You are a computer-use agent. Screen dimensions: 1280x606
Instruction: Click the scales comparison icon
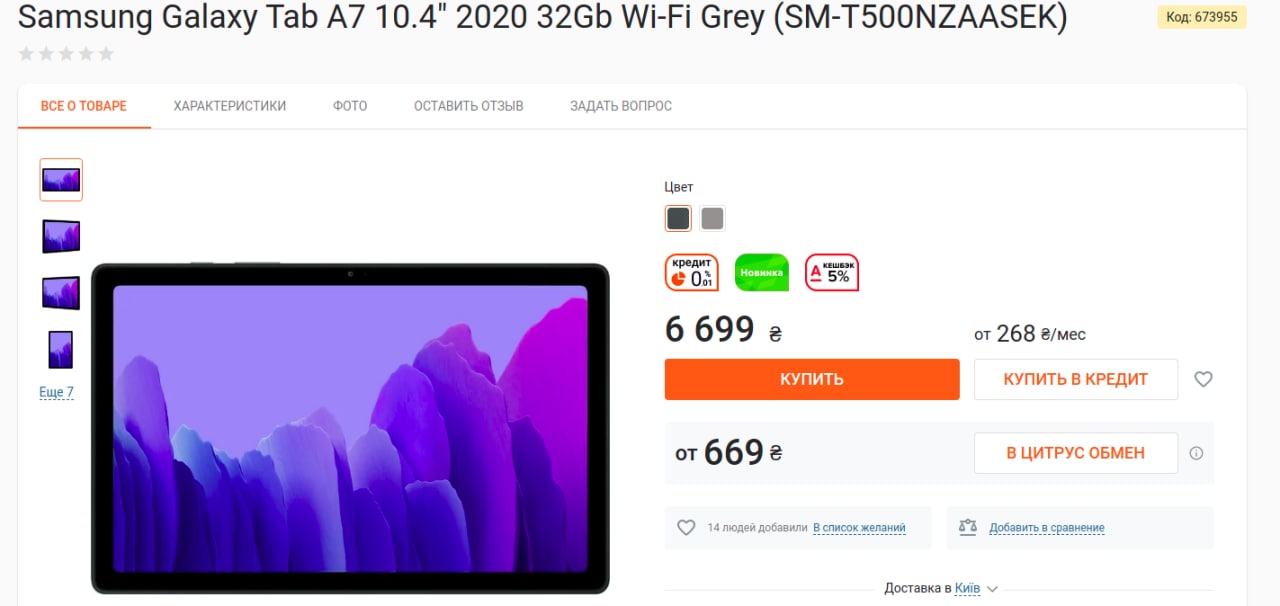coord(967,527)
